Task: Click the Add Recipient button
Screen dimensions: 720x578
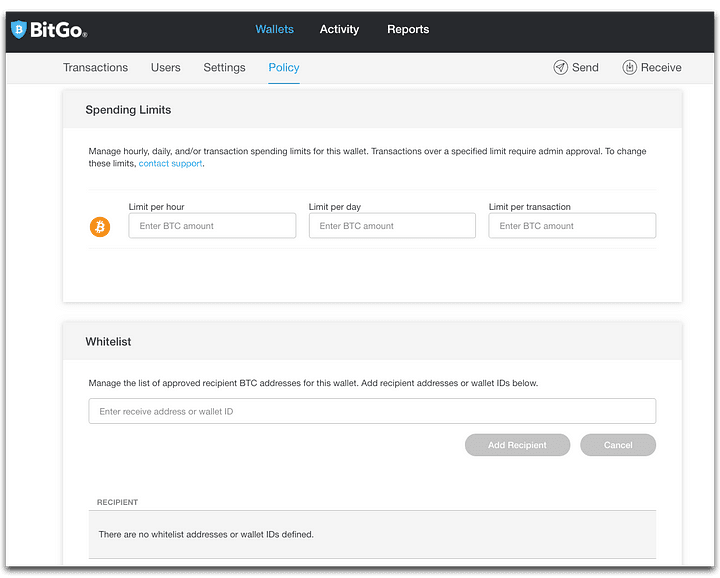Action: [x=518, y=445]
